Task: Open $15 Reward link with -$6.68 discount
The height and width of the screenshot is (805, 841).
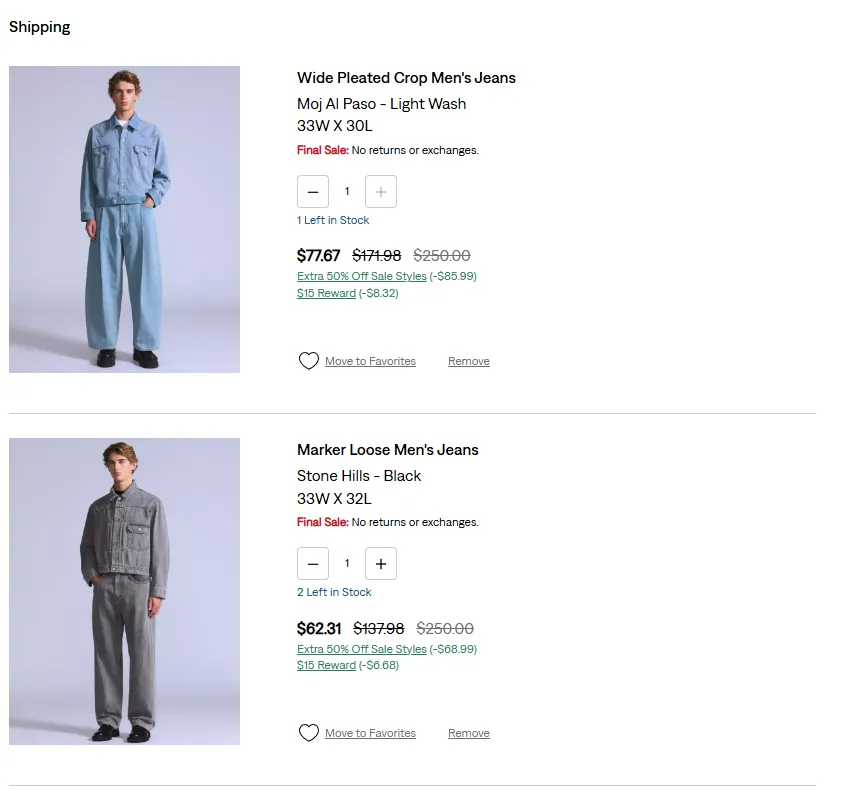Action: click(x=326, y=666)
